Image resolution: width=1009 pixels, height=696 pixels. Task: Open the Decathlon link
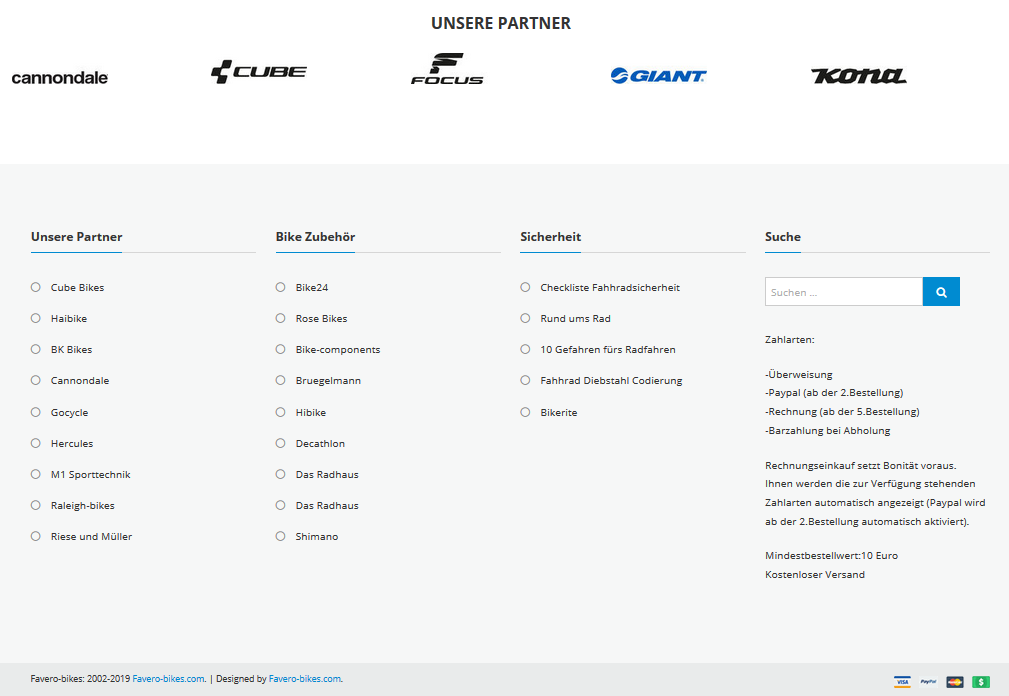click(x=320, y=443)
